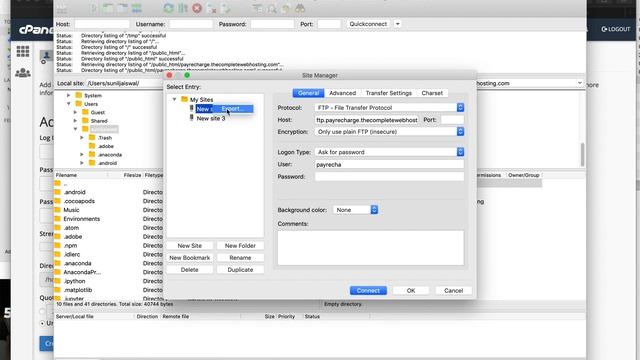The image size is (640, 360).
Task: Toggle remote directory tree toolbar icon
Action: click(x=122, y=8)
